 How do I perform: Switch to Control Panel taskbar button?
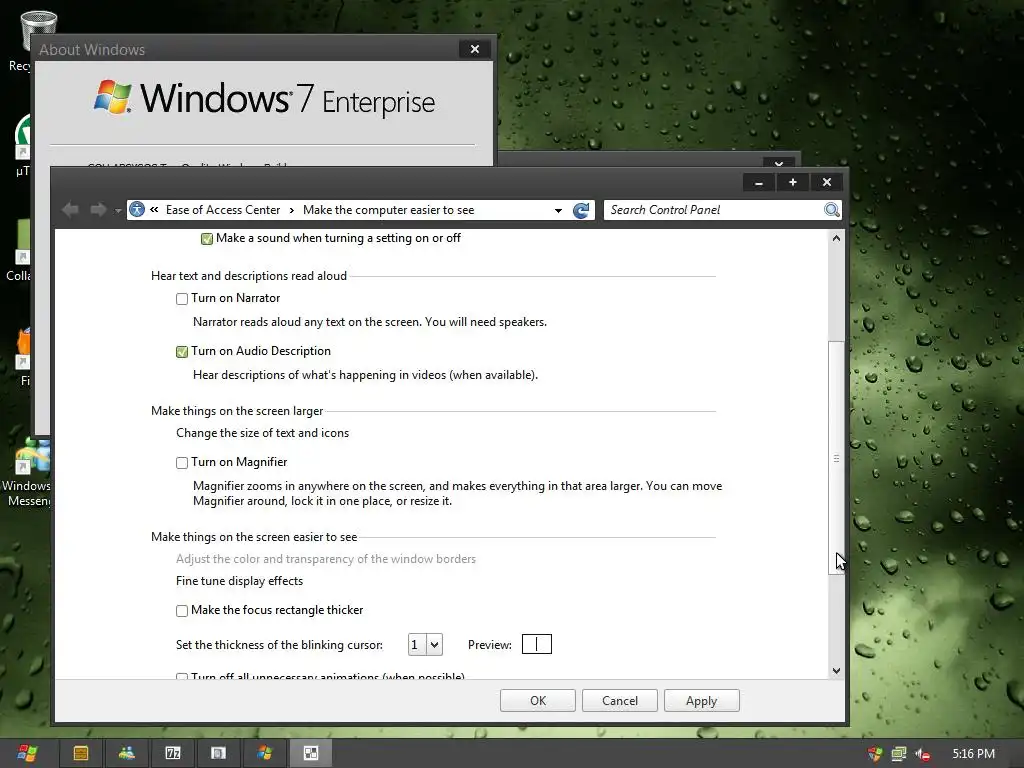(311, 753)
